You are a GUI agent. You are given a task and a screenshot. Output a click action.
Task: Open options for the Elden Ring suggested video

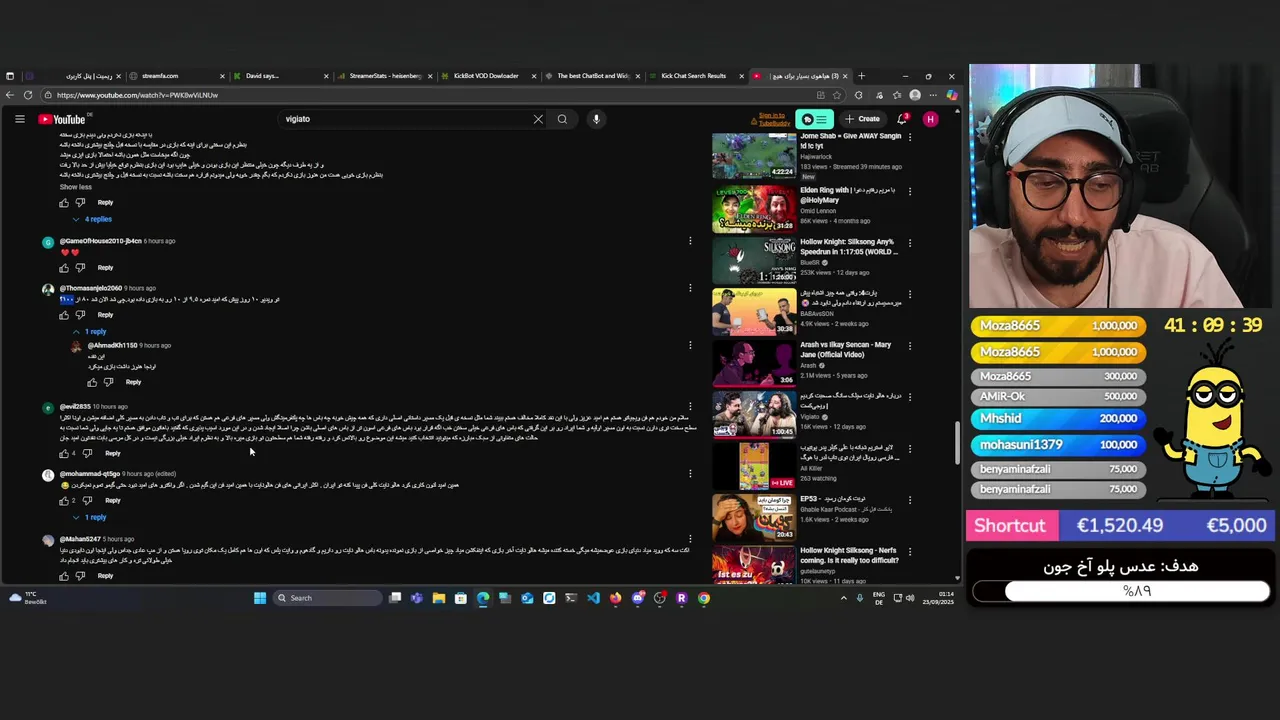909,191
